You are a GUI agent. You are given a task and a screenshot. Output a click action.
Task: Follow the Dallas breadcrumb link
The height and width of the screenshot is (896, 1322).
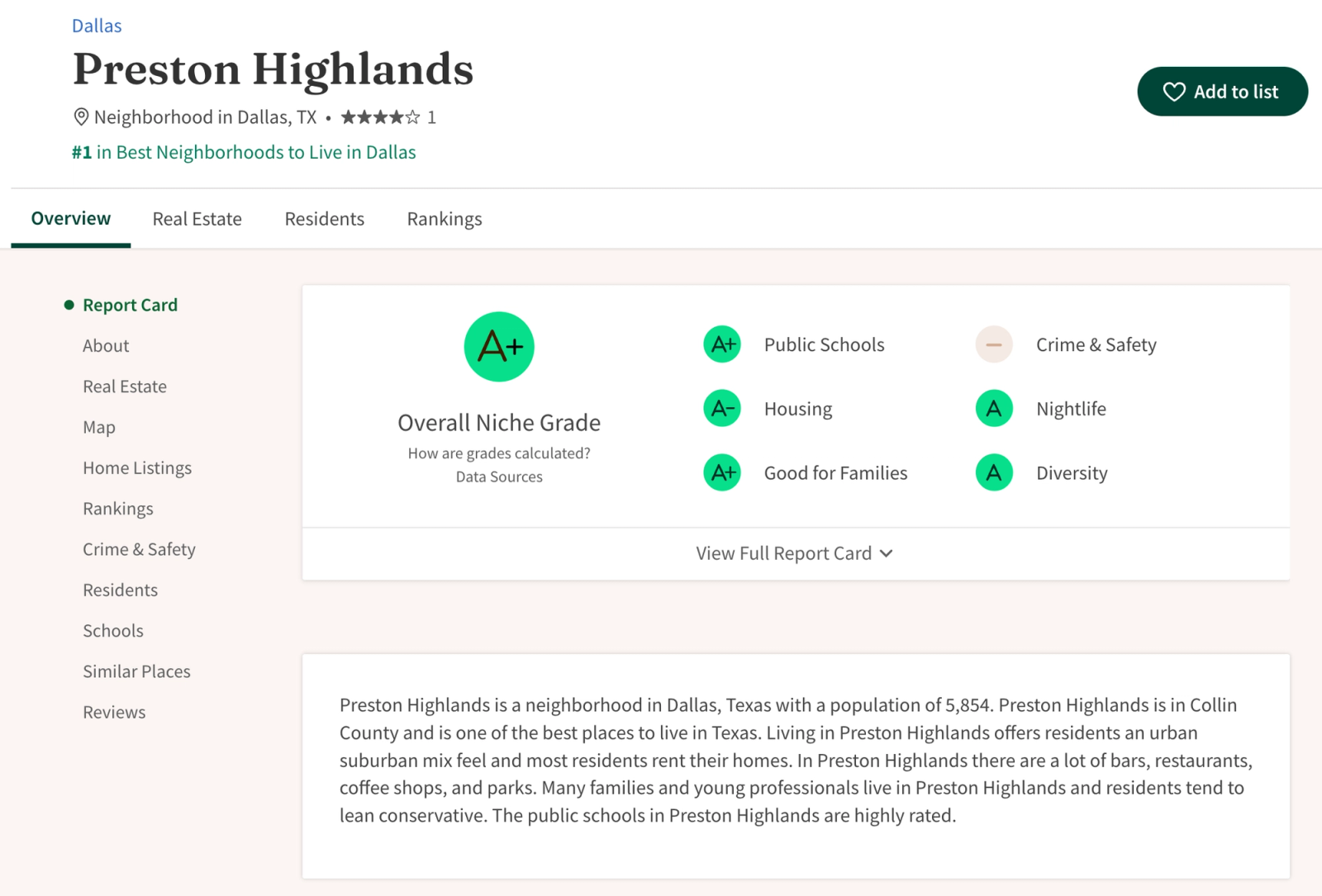pyautogui.click(x=97, y=26)
